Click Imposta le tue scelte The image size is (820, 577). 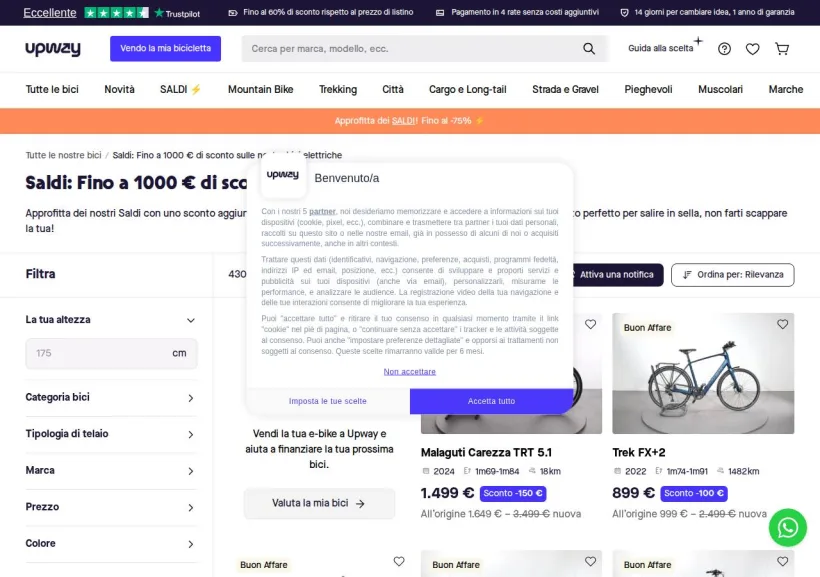tap(328, 401)
